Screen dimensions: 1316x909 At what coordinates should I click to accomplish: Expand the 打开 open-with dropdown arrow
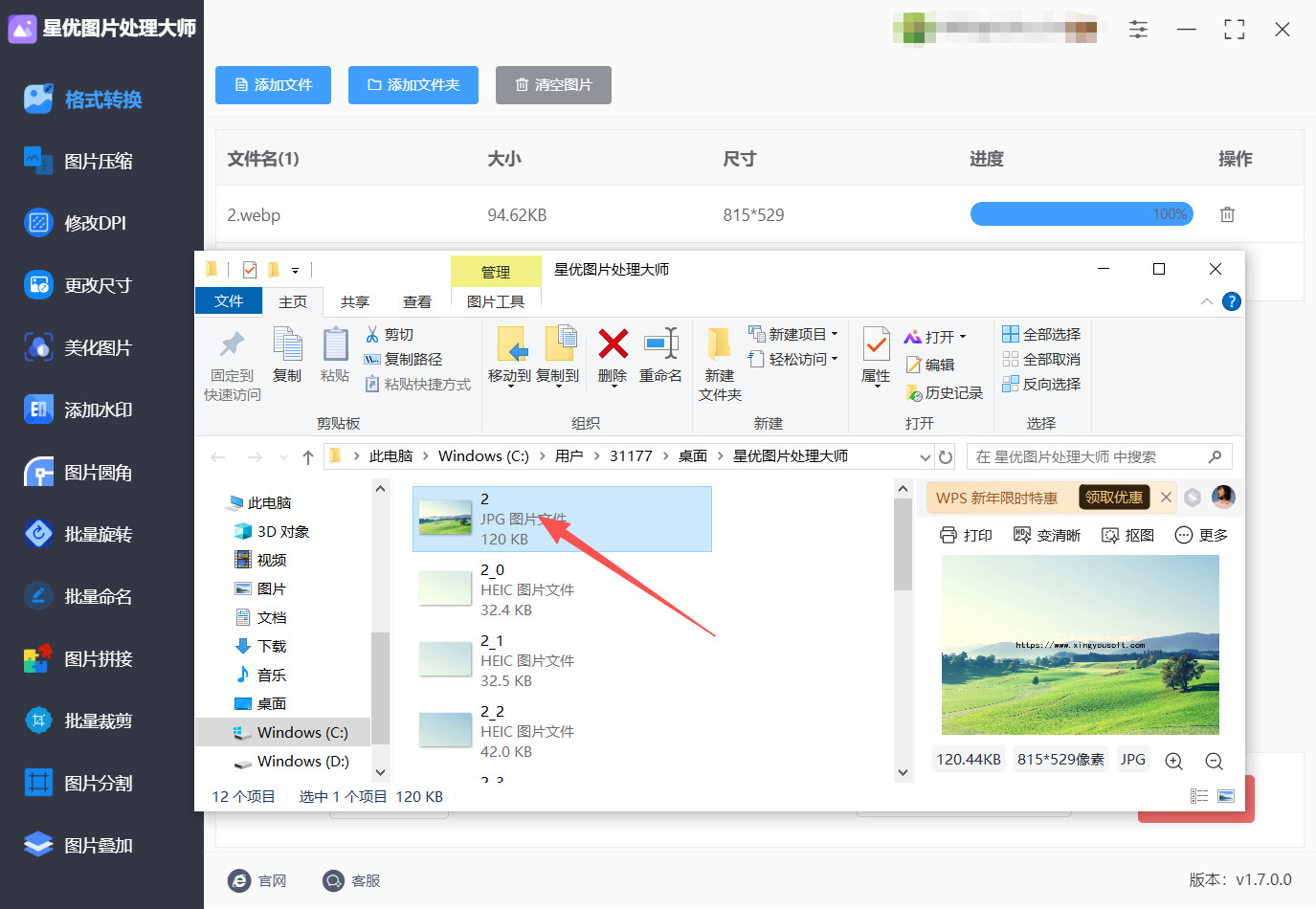[x=962, y=337]
